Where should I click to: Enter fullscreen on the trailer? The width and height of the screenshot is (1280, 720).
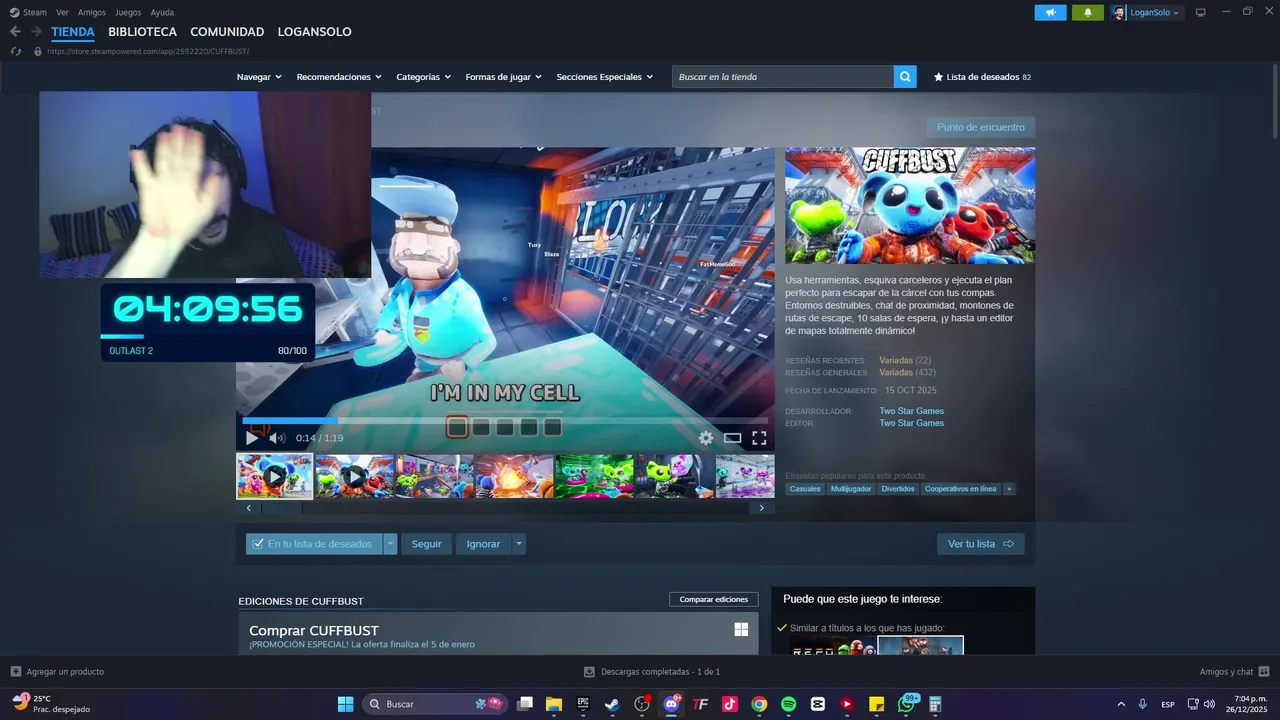(759, 438)
